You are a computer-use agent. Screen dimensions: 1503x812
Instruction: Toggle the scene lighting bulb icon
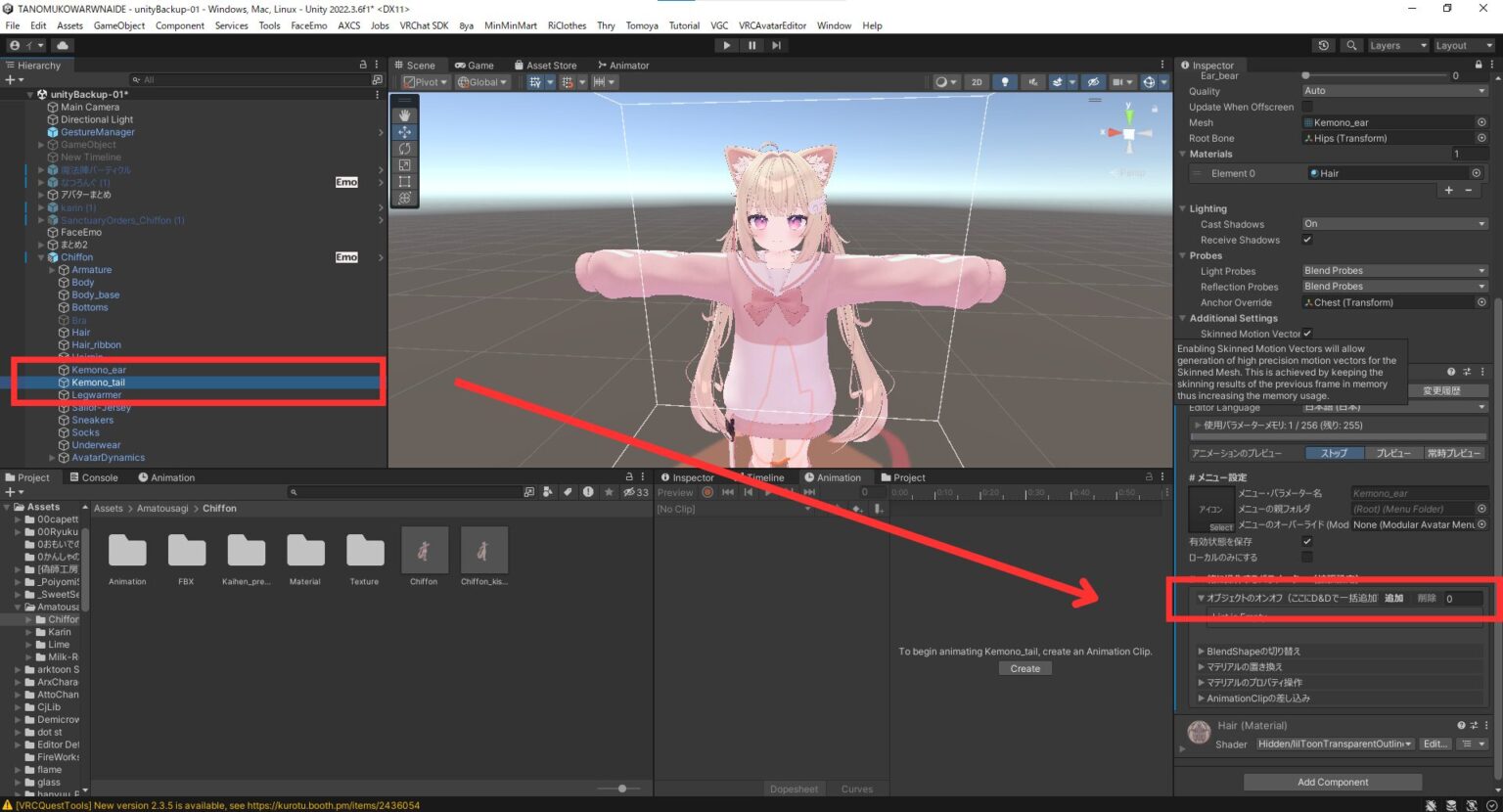1005,82
